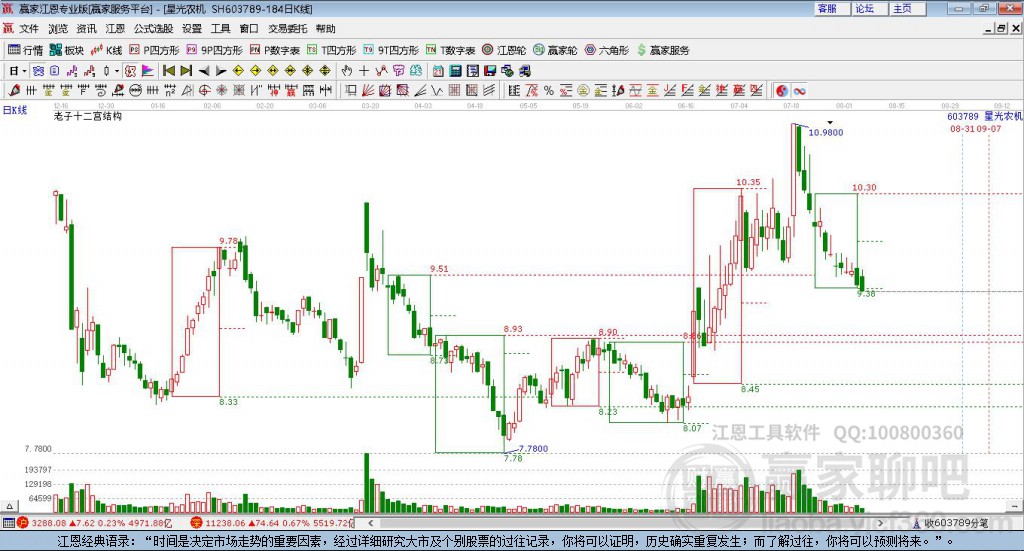The height and width of the screenshot is (551, 1024).
Task: Open the P四方形 tool
Action: [x=154, y=50]
